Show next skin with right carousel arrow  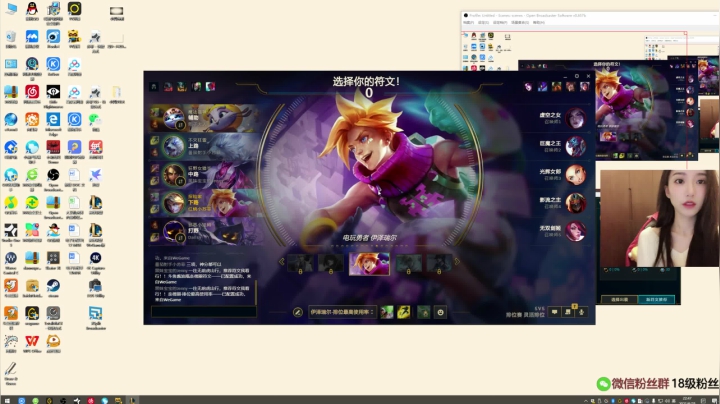coord(457,262)
